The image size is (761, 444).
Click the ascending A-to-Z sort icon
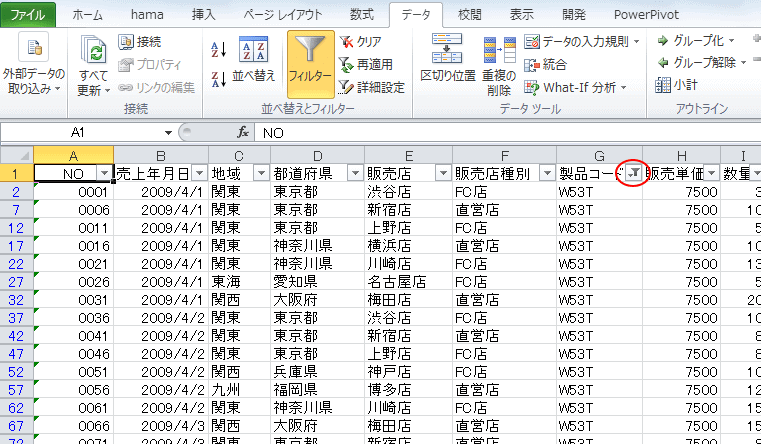coord(219,48)
